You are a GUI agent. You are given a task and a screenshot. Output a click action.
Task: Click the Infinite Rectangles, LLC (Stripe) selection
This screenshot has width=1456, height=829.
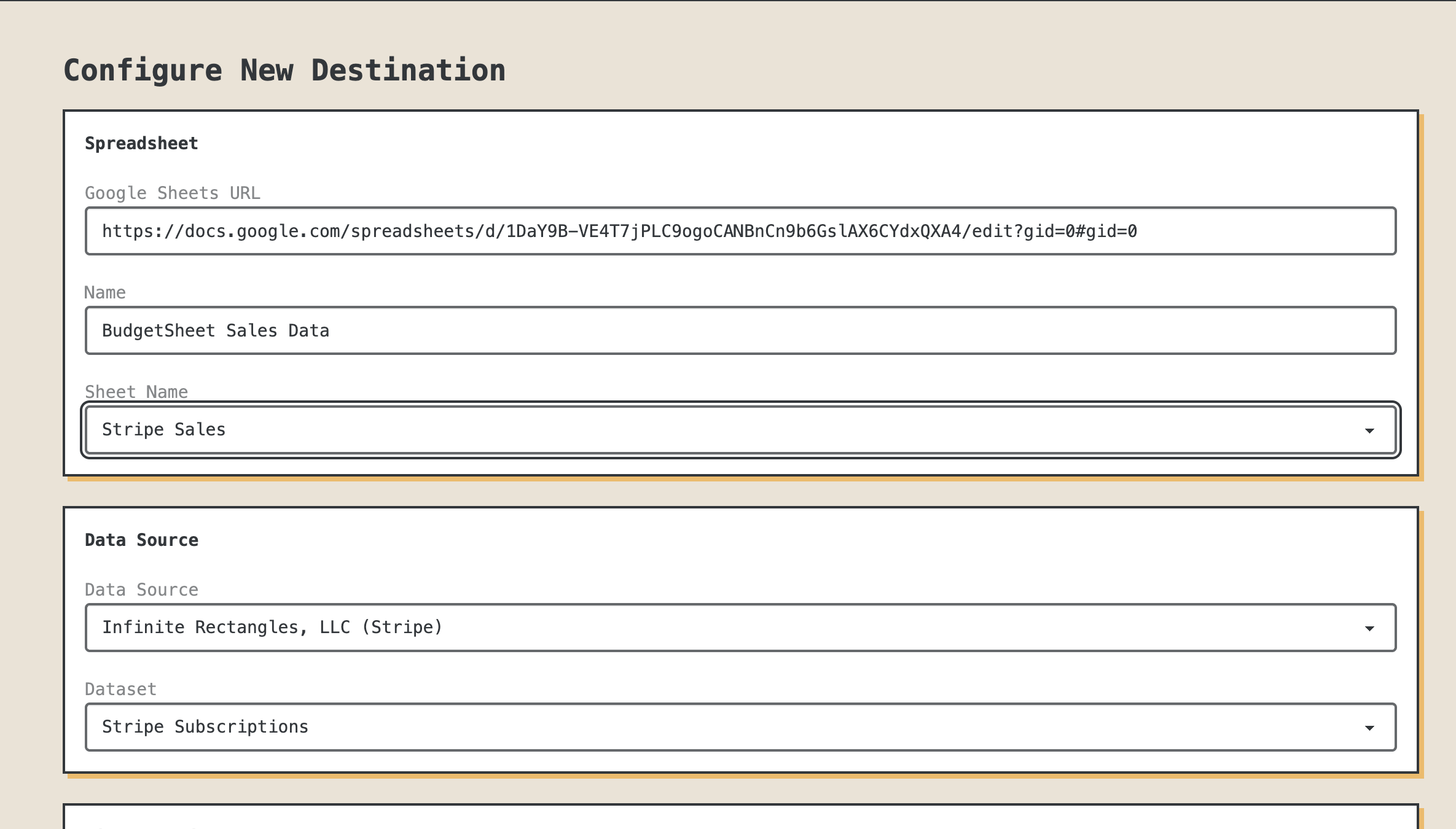point(273,627)
